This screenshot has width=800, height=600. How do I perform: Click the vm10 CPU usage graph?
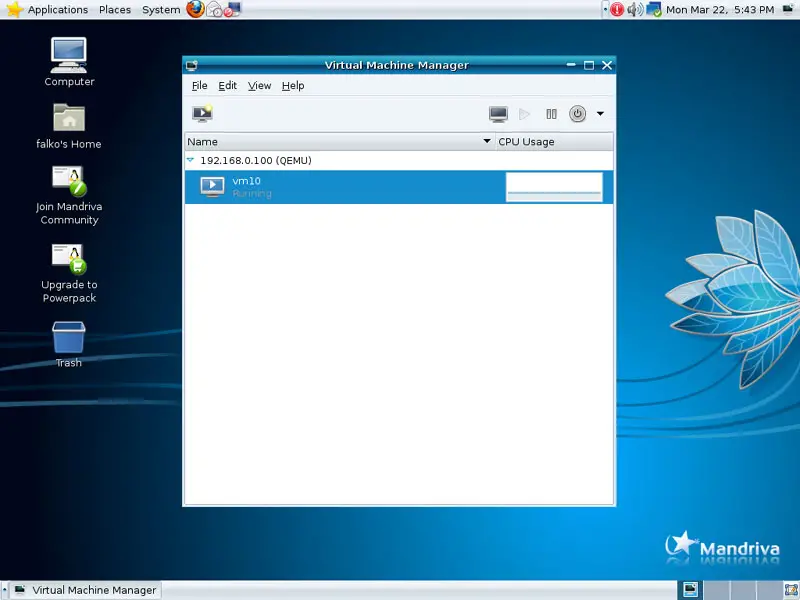point(554,187)
